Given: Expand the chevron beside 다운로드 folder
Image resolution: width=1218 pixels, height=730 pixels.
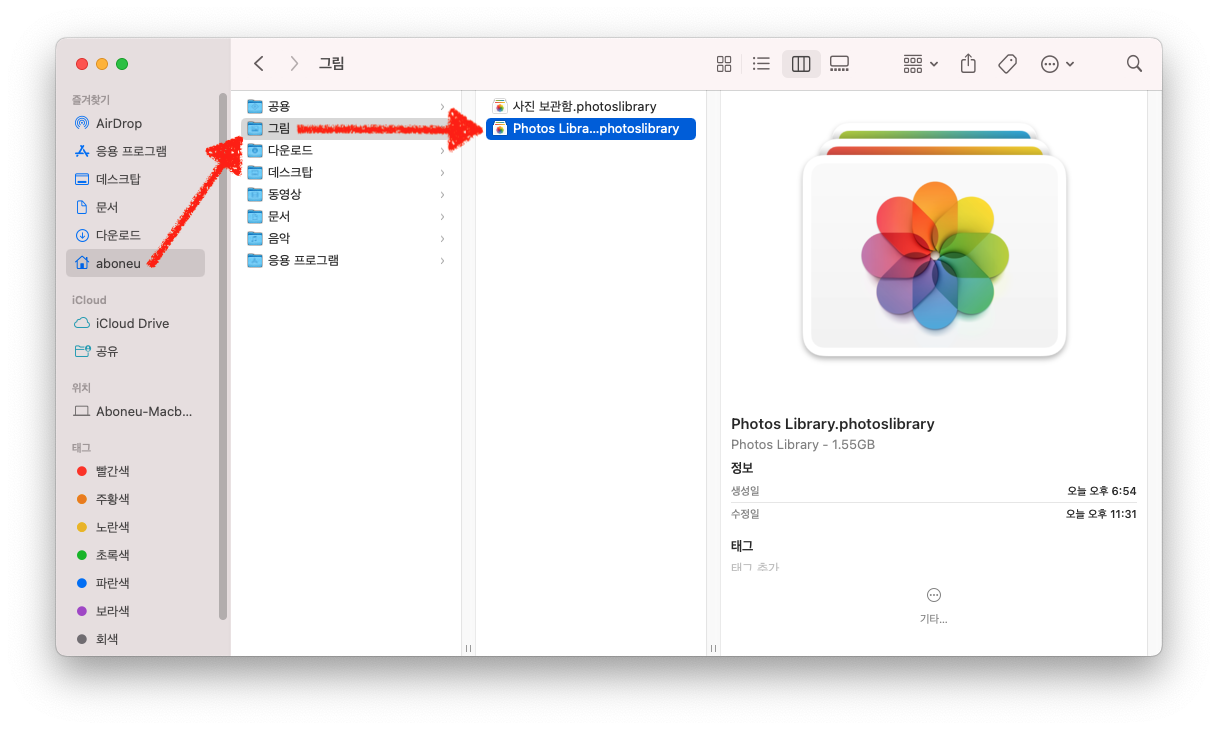Looking at the screenshot, I should click(442, 150).
